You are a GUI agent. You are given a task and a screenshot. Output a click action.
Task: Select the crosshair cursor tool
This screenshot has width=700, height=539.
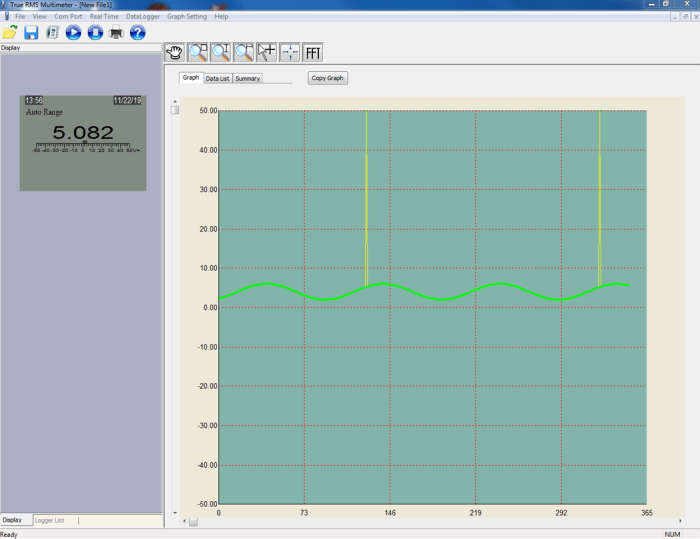(290, 53)
